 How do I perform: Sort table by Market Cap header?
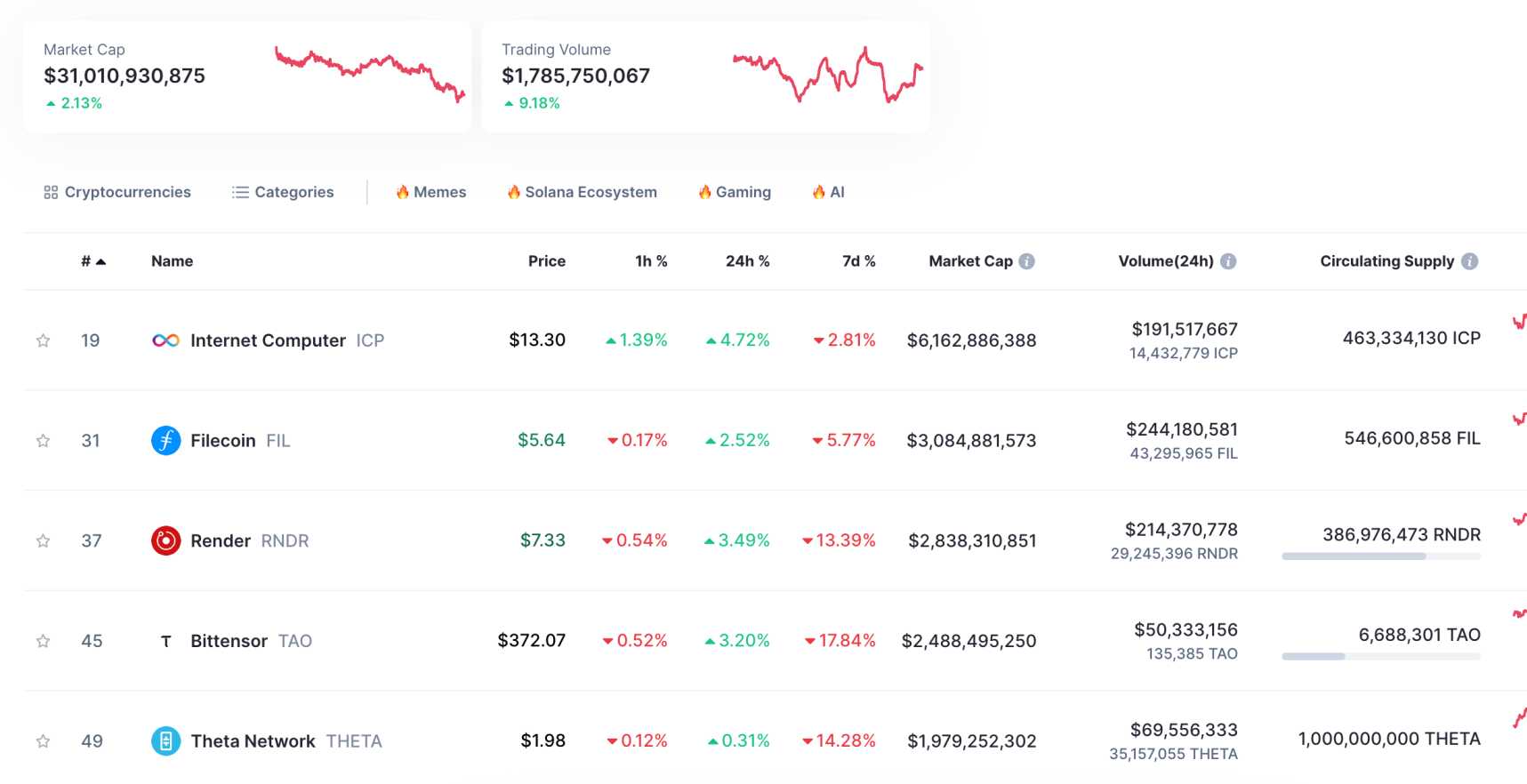click(970, 261)
